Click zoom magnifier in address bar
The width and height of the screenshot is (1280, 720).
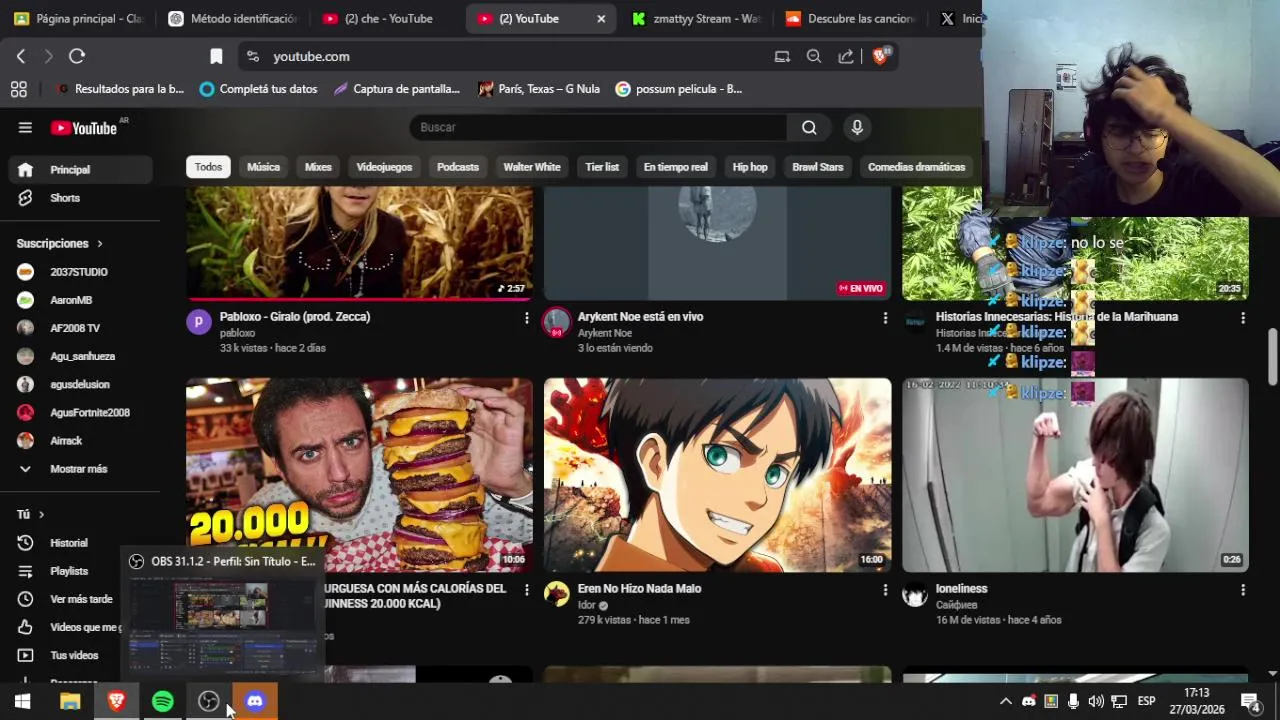click(814, 56)
